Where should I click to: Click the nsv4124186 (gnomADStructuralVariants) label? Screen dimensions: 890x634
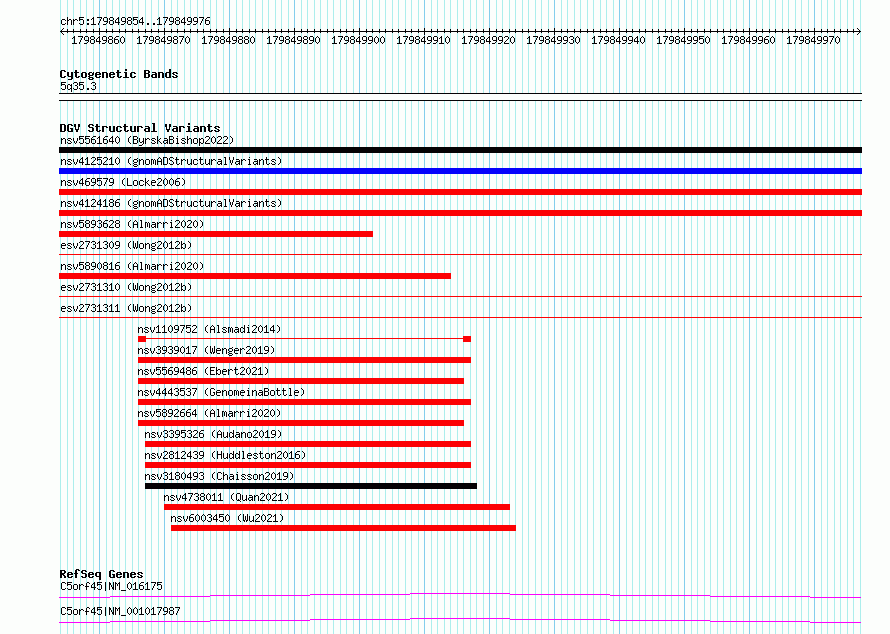pos(171,203)
